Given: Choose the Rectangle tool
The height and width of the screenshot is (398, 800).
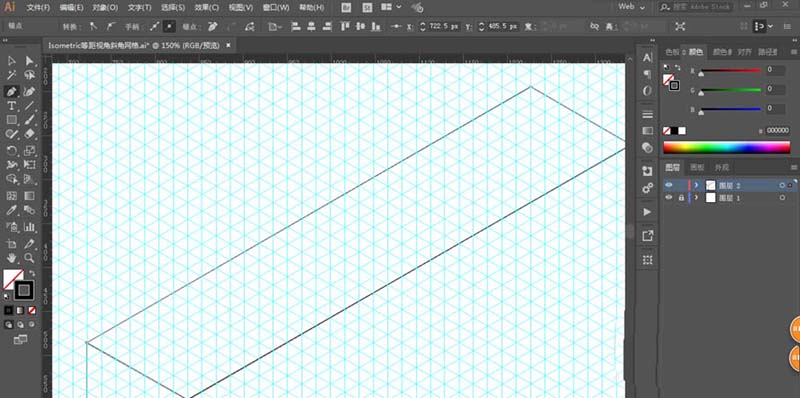Looking at the screenshot, I should (x=11, y=120).
